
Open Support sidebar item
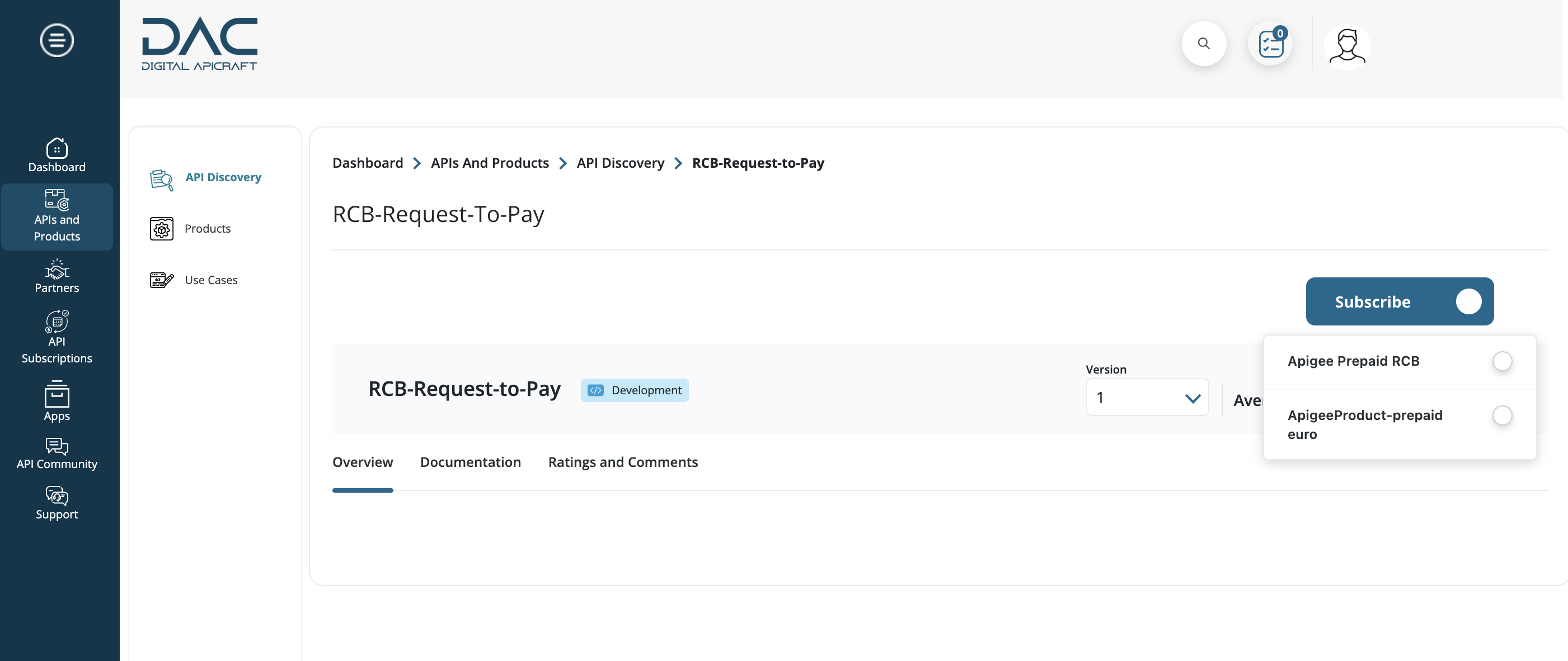click(57, 503)
